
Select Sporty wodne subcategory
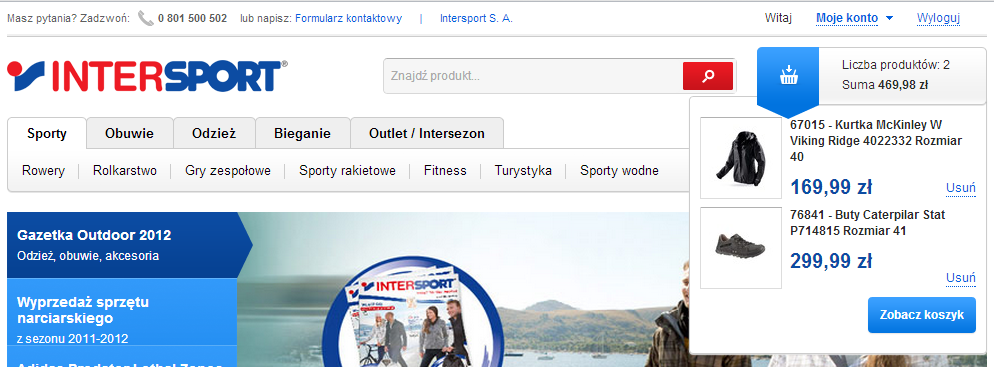(x=619, y=171)
